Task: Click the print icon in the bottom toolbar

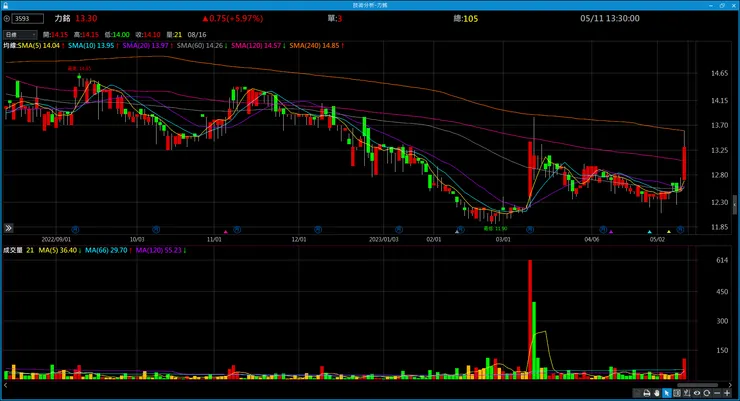Action: (x=647, y=393)
